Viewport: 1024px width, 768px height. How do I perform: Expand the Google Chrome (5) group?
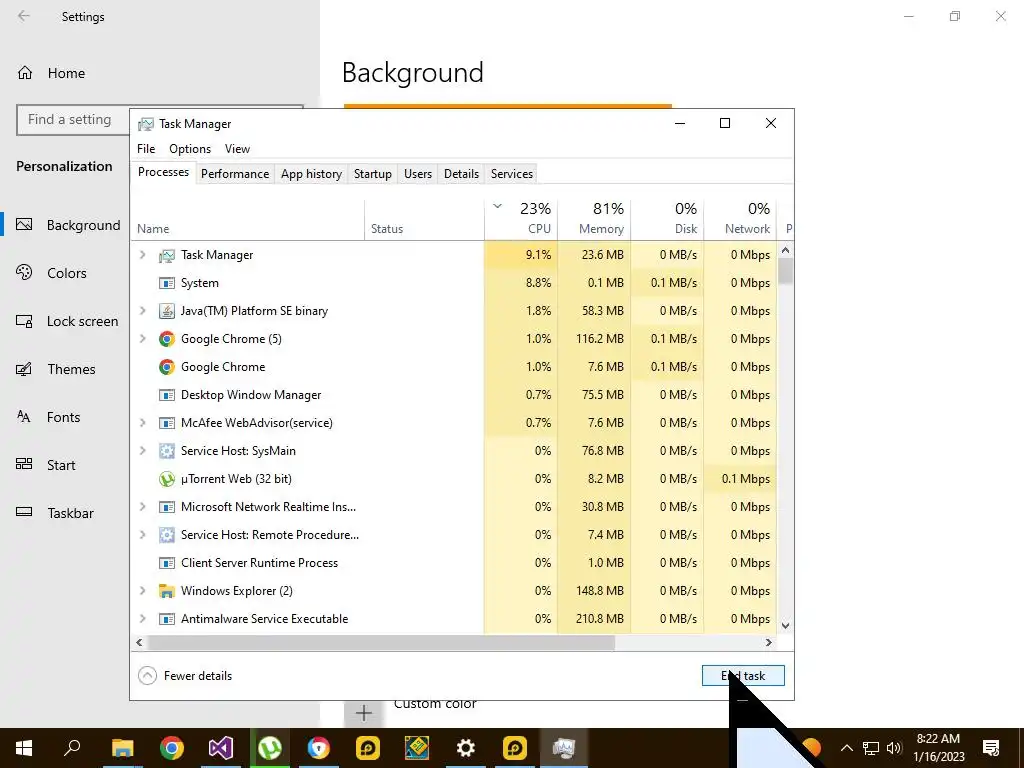coord(142,338)
